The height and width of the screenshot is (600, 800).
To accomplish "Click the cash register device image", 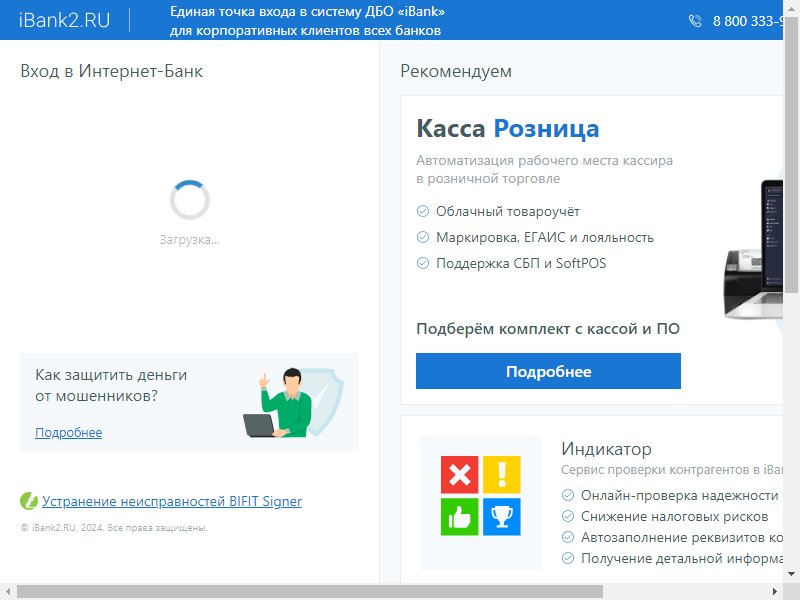I will click(753, 250).
